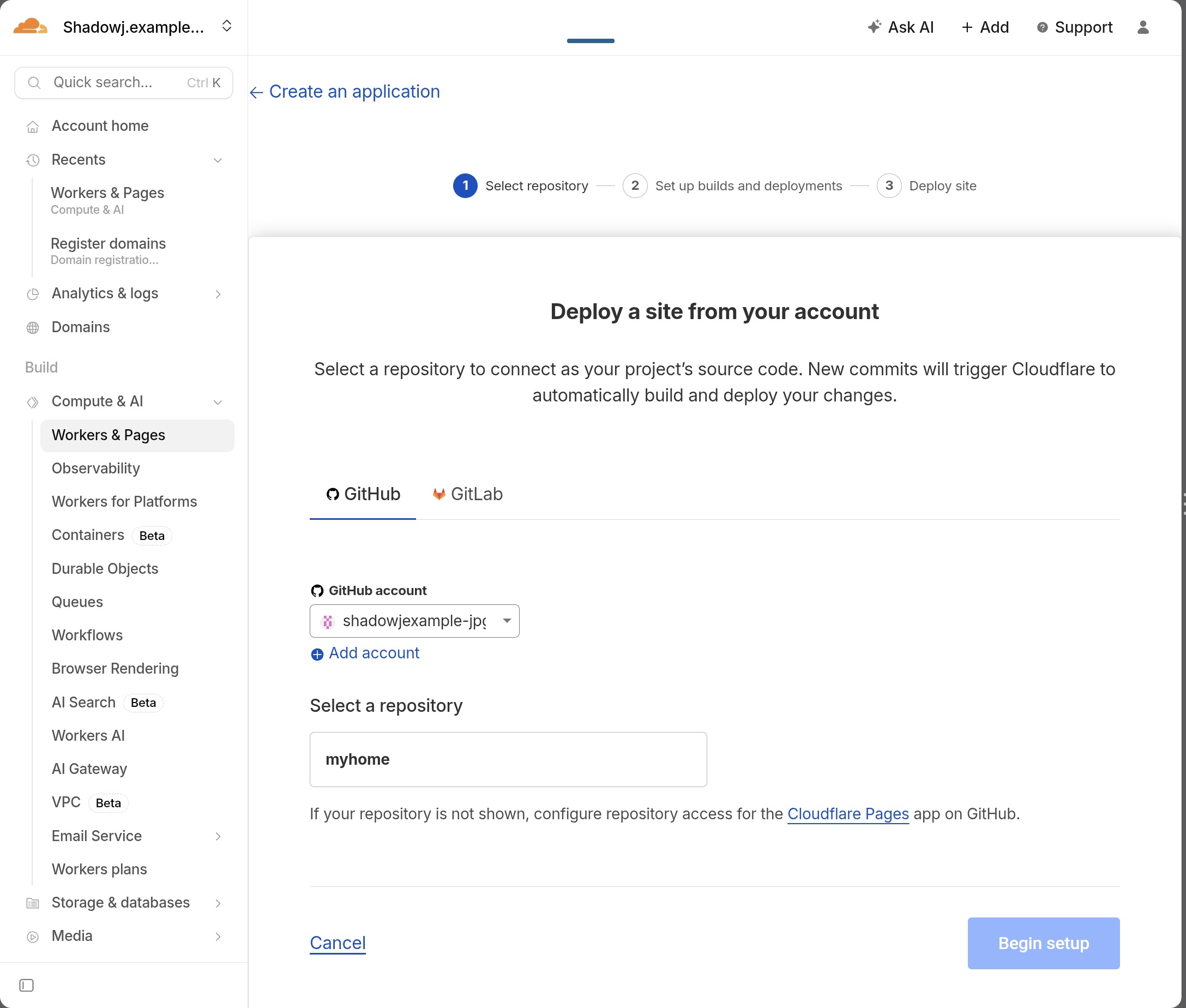Click the Domains globe icon
Viewport: 1186px width, 1008px height.
point(33,327)
